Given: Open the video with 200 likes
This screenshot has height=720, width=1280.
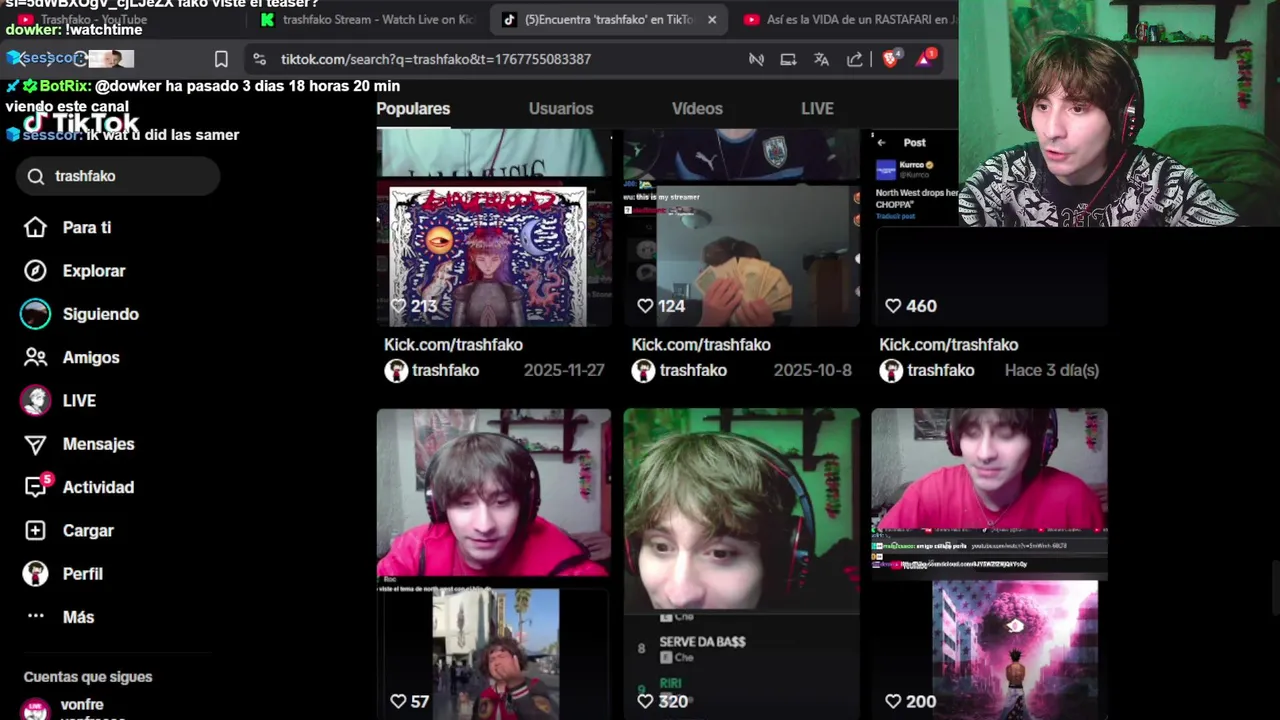Looking at the screenshot, I should click(989, 564).
